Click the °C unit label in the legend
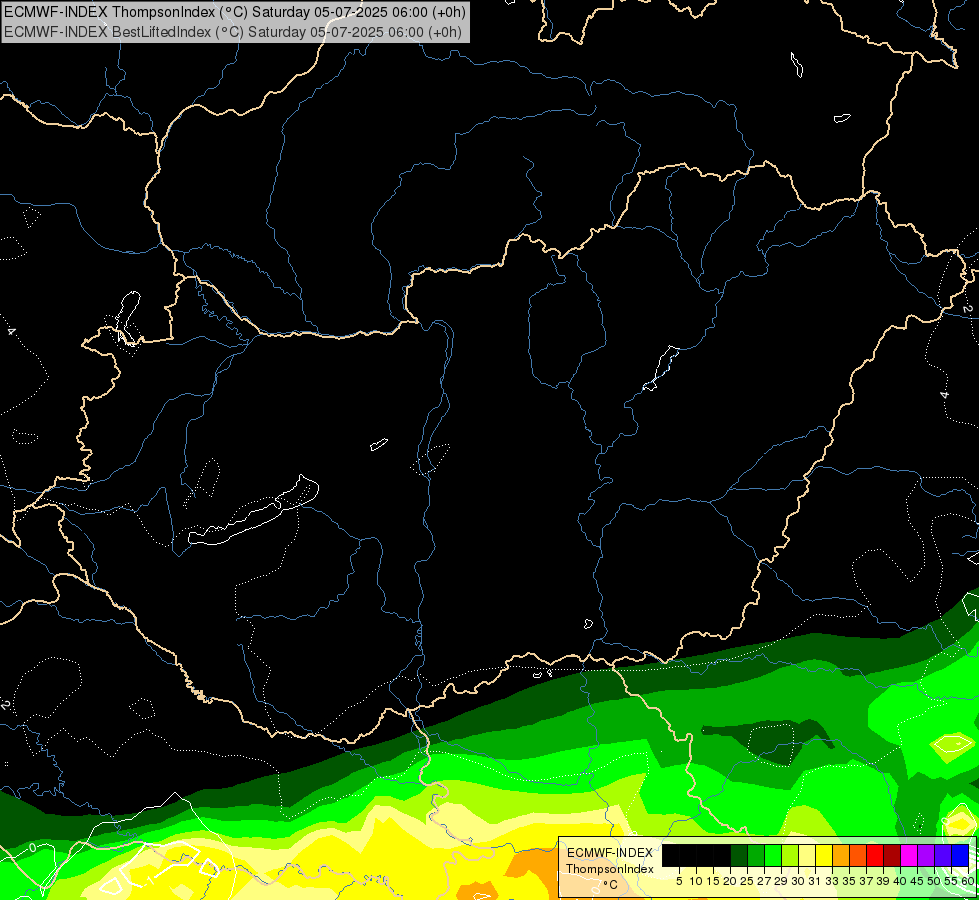979x900 pixels. point(610,885)
